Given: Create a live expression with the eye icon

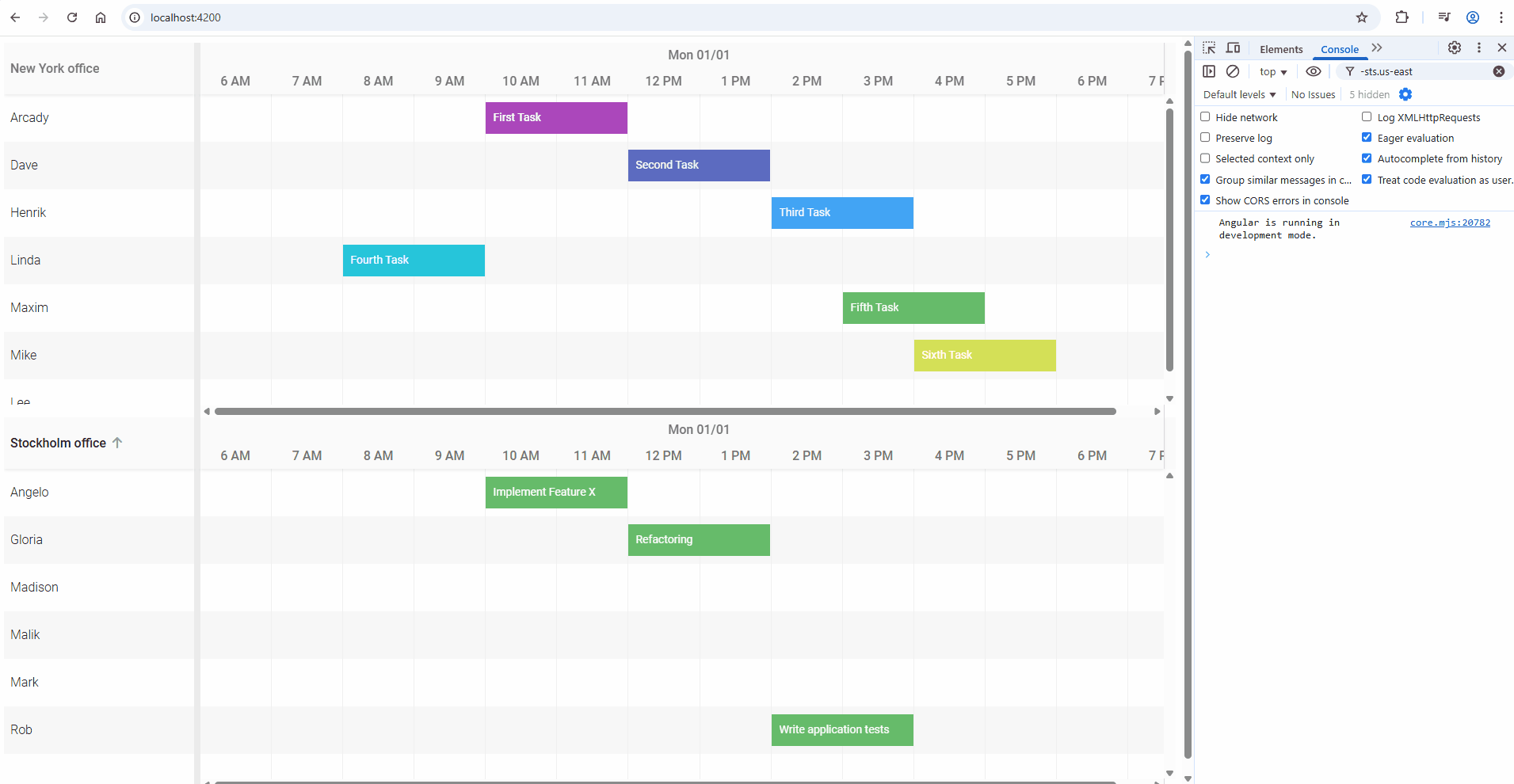Looking at the screenshot, I should pos(1314,71).
